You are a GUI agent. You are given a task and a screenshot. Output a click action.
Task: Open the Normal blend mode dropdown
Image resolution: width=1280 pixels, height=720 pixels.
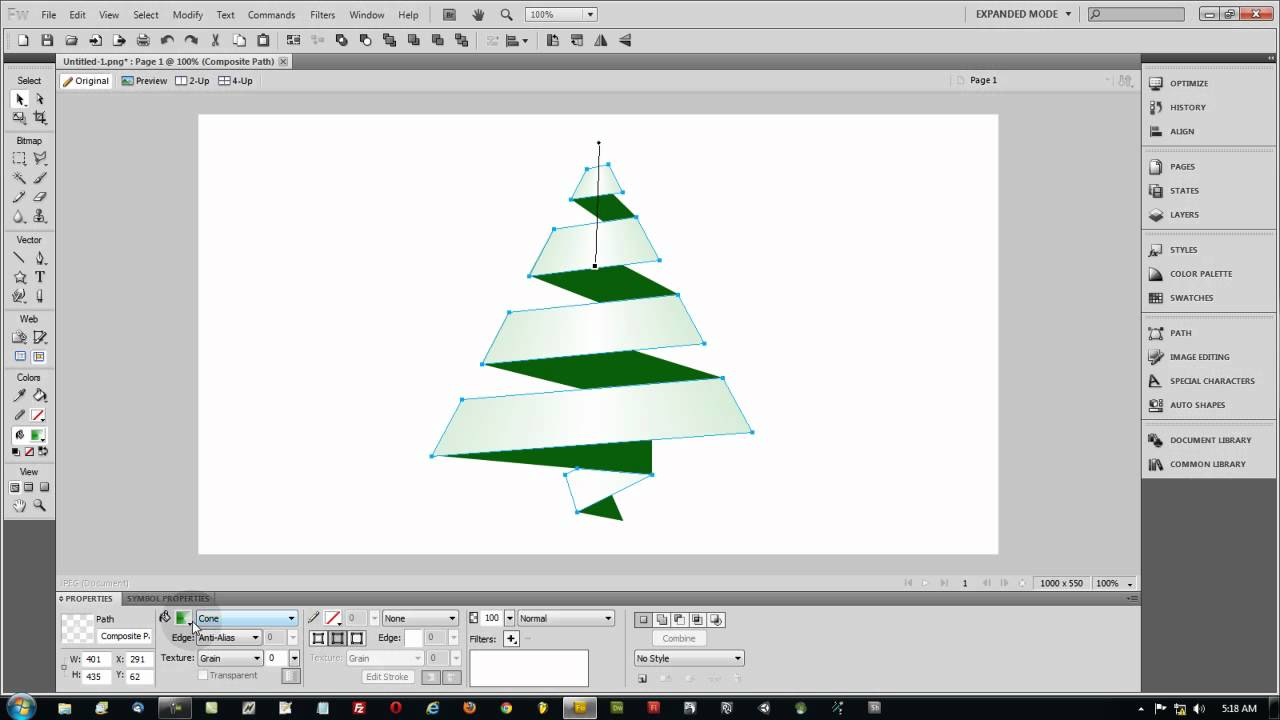point(566,618)
